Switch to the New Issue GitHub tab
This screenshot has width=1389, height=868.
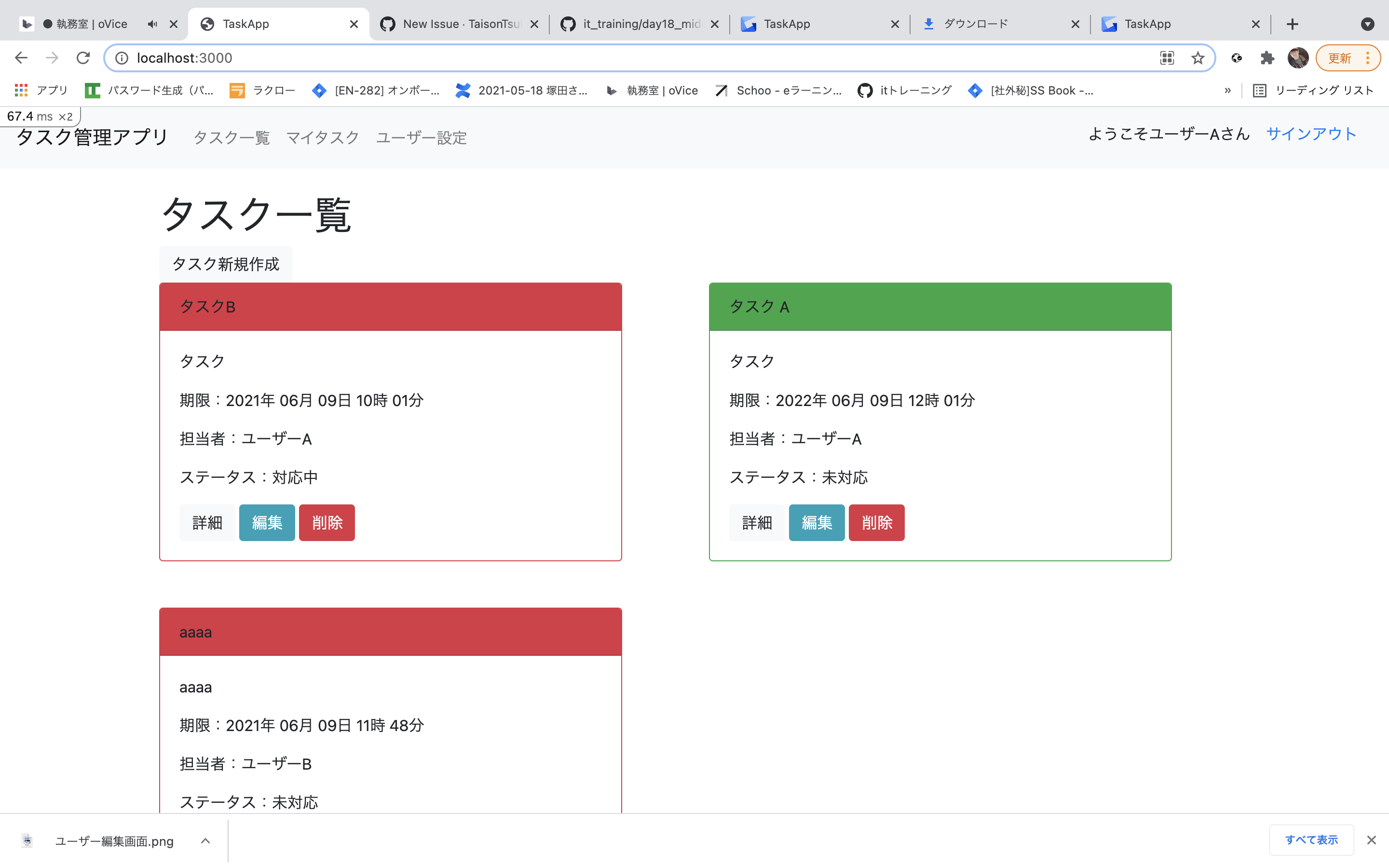pos(460,24)
